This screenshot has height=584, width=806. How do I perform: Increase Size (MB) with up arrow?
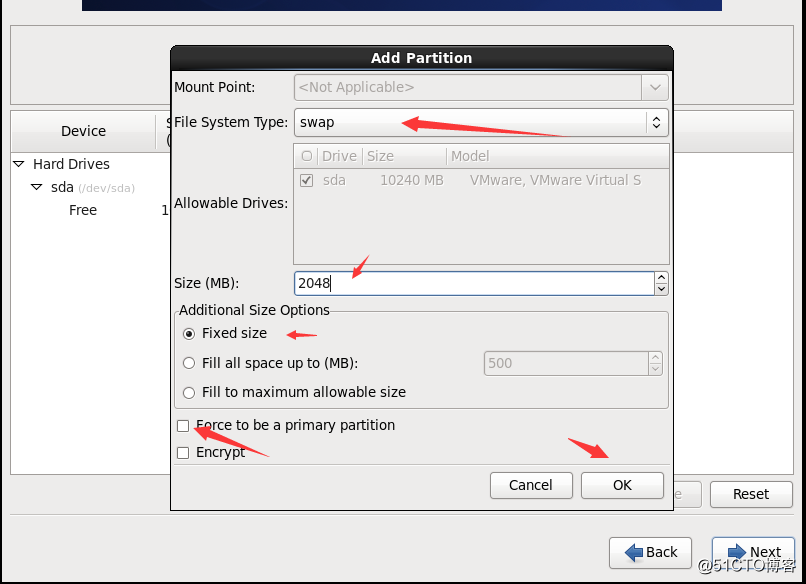(x=662, y=278)
